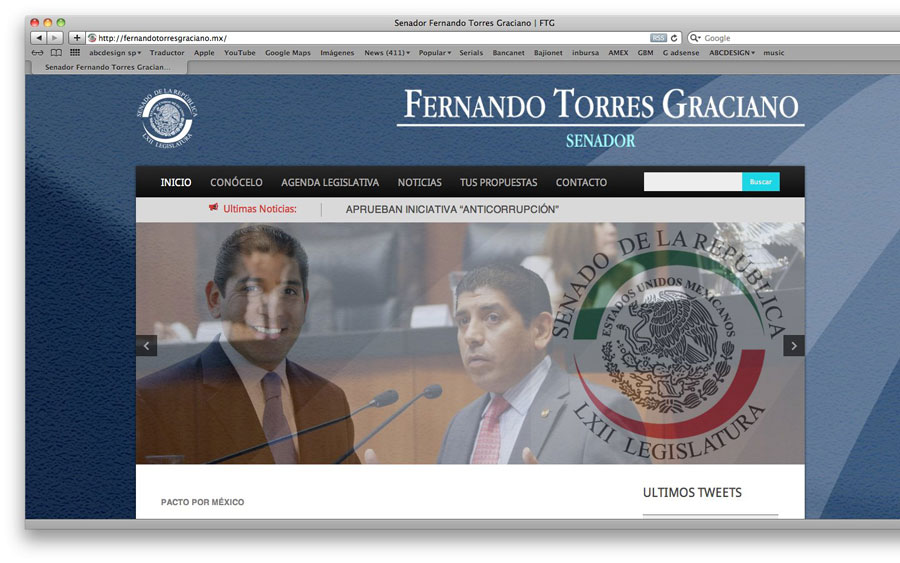Open the YouTube bookmark
Screen dimensions: 900x563
(x=239, y=53)
